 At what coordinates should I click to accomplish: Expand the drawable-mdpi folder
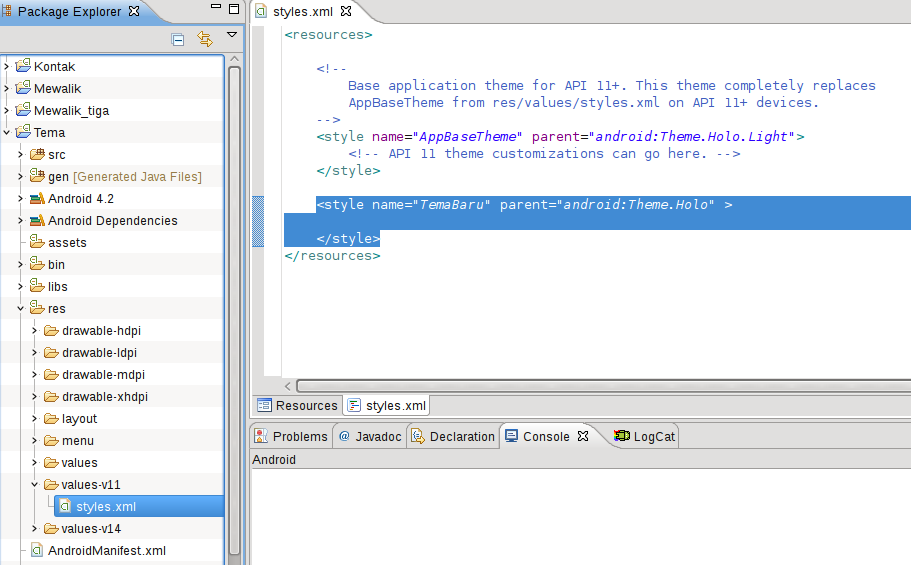point(34,375)
